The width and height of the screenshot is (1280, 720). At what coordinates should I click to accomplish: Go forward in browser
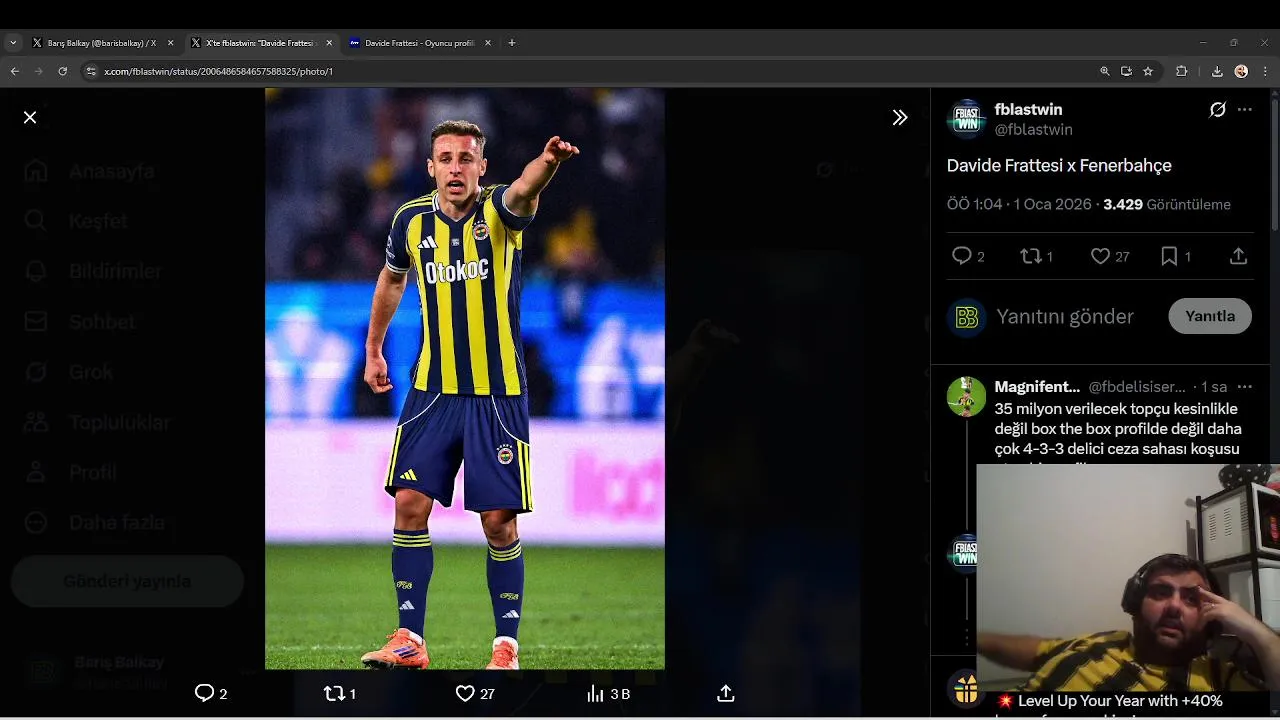(x=38, y=71)
